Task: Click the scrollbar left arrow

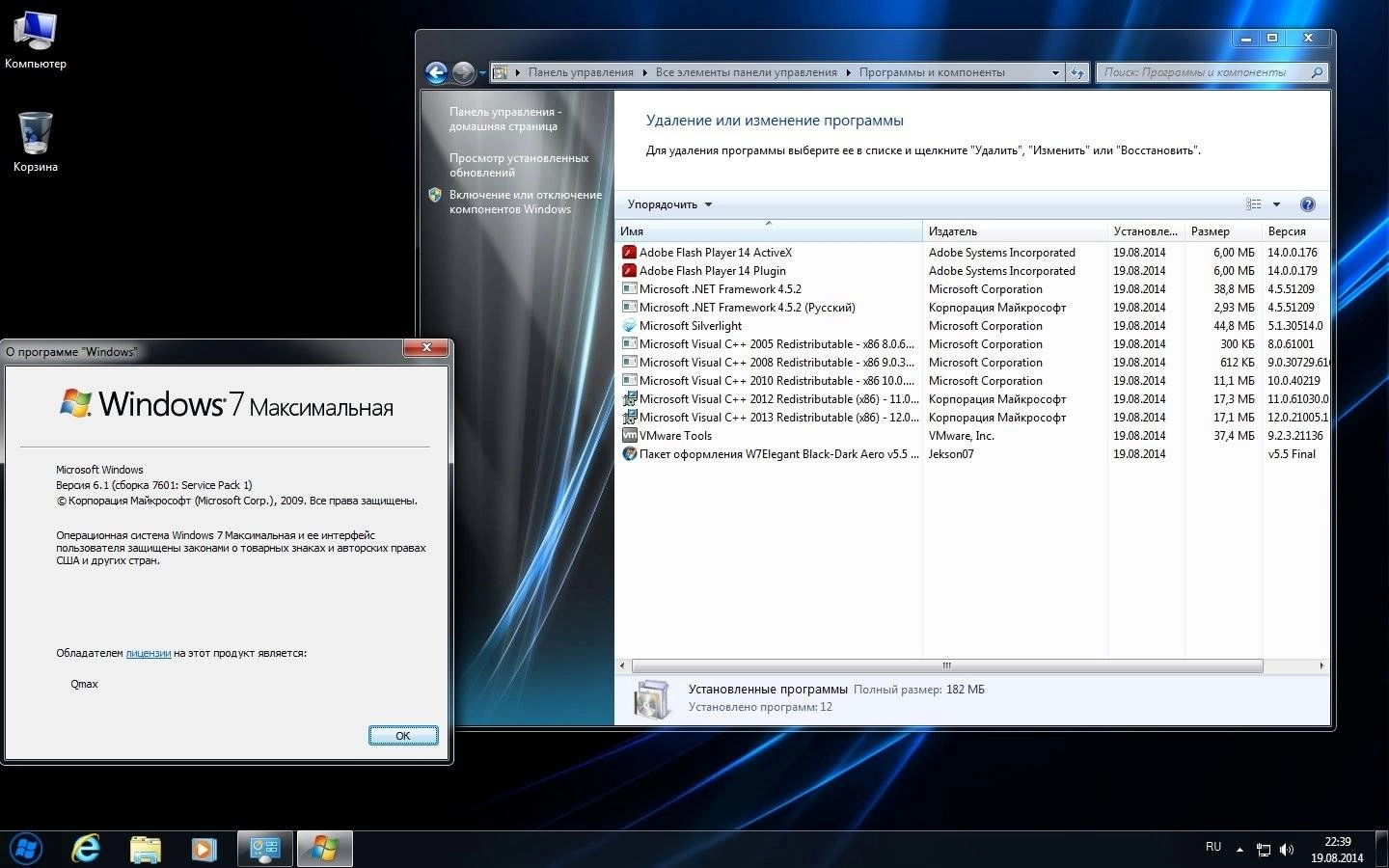Action: click(622, 665)
